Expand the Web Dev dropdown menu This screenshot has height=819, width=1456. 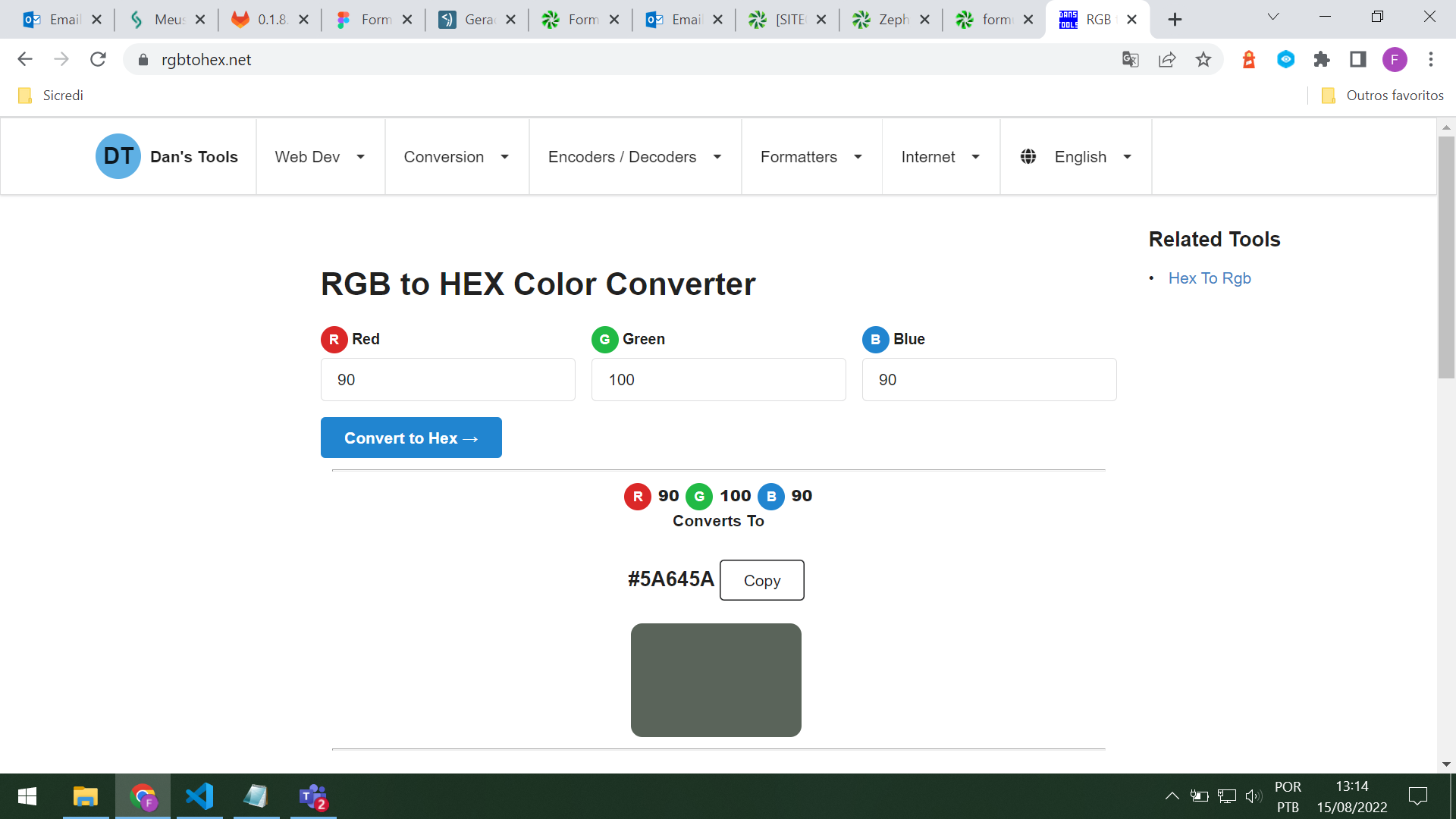(x=320, y=157)
